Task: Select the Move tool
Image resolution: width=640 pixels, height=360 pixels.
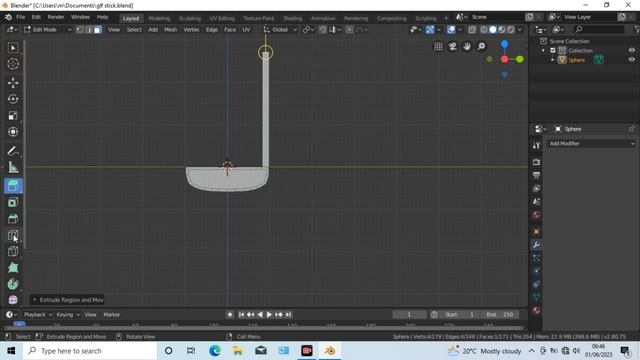Action: [13, 83]
